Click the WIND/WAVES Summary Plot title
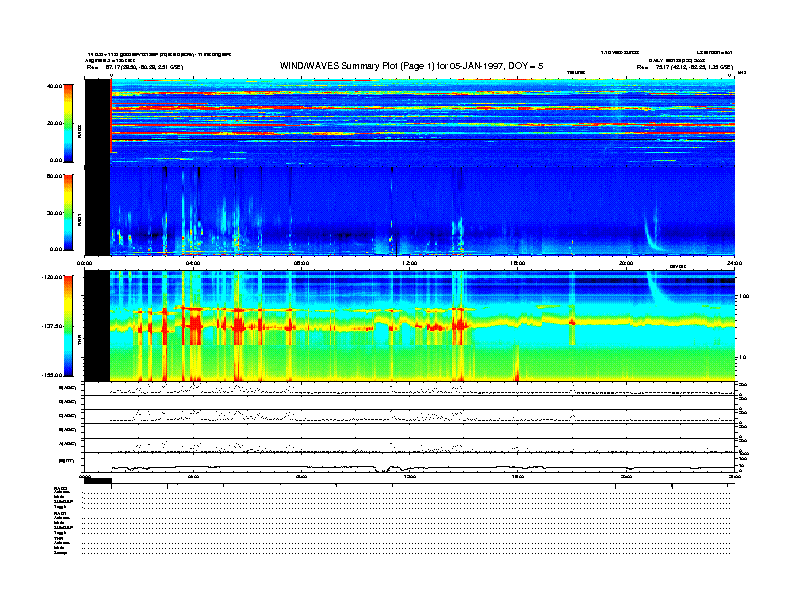Viewport: 792px width, 612px height. pos(412,66)
